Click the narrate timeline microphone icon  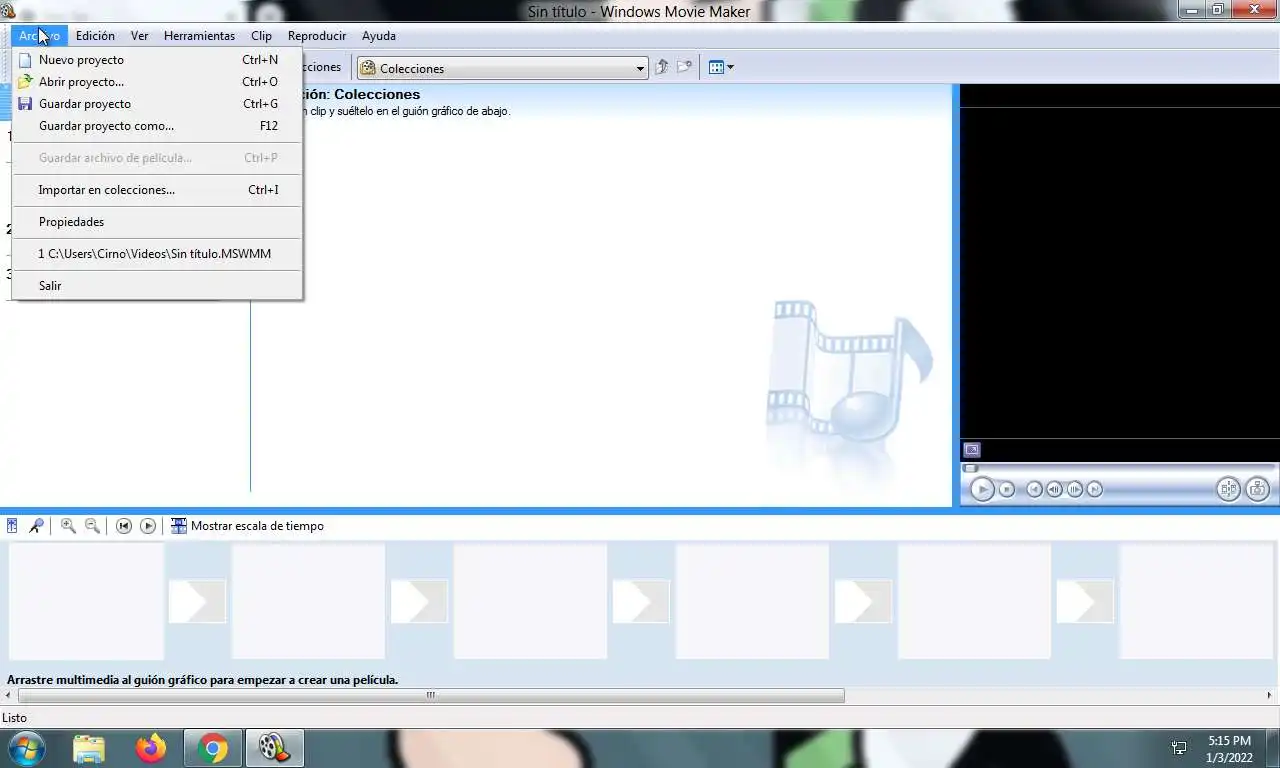point(36,526)
